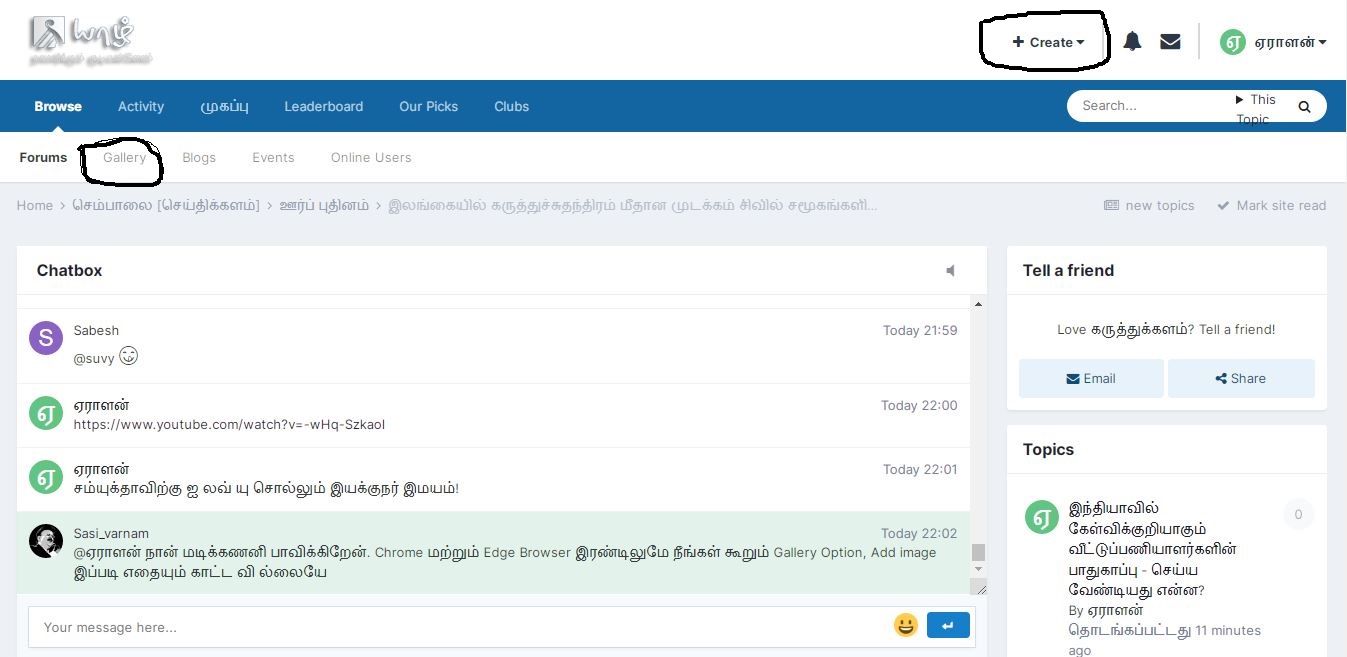Click Sabesh's purple avatar in Chatbox
Screen dimensions: 1347x657
pyautogui.click(x=46, y=338)
